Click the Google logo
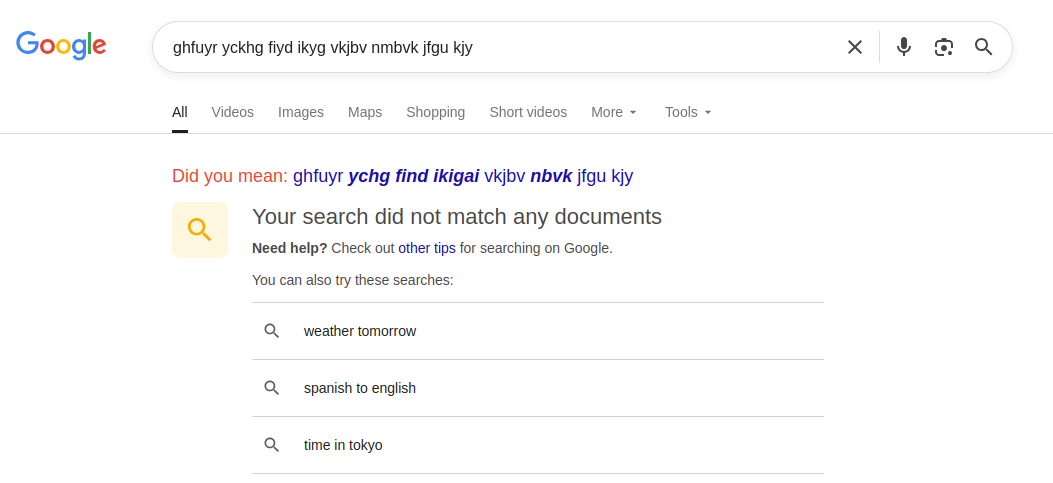 pos(61,45)
